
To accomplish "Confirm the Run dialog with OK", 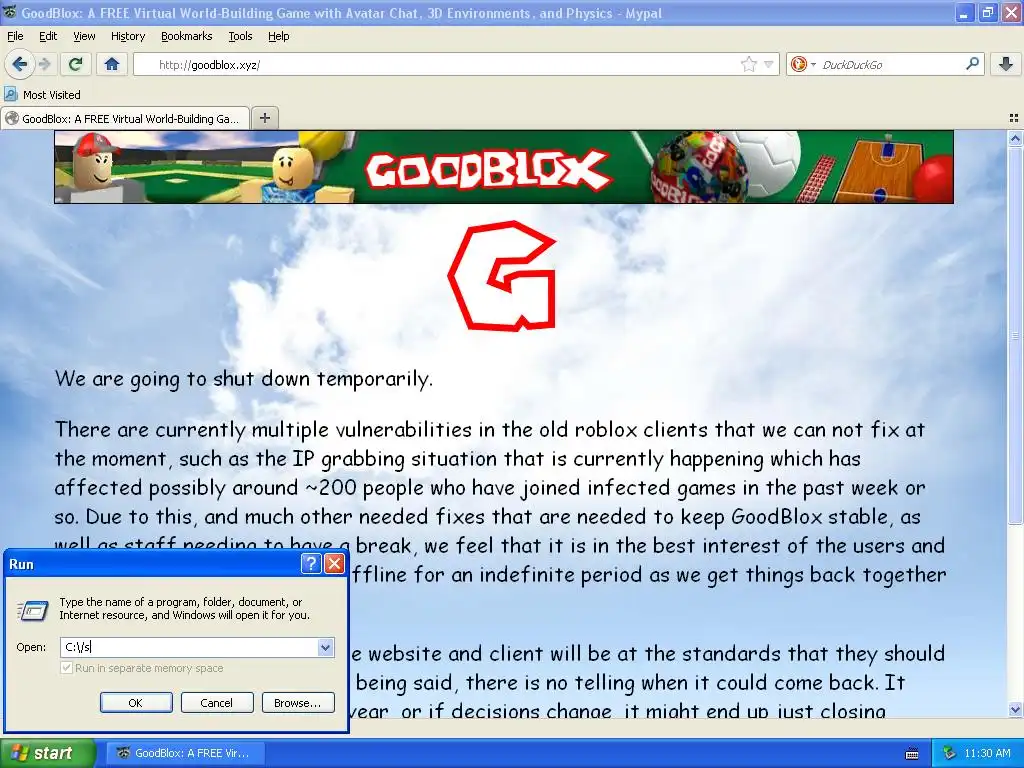I will [136, 703].
